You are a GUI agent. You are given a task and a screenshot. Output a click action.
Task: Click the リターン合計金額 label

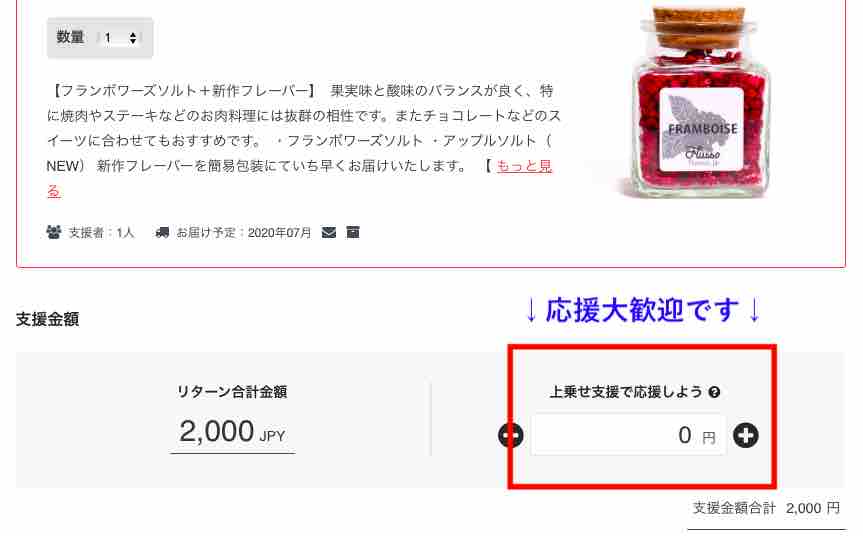232,392
